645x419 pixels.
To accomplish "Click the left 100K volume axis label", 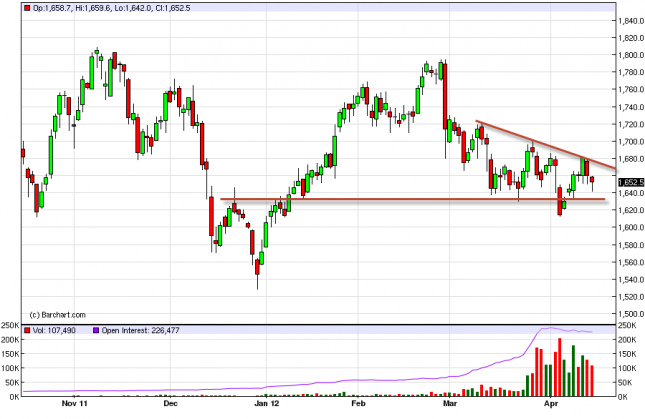I will point(10,368).
